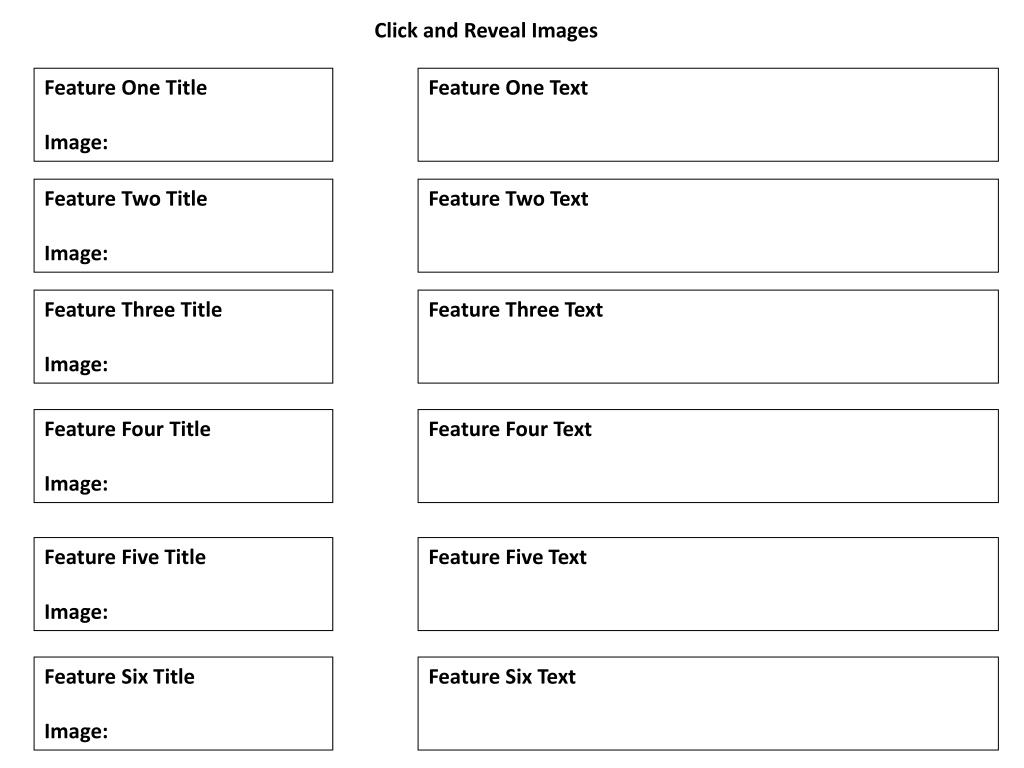Click the 'Image:' label under Feature Three Title
The height and width of the screenshot is (768, 1024).
(x=76, y=365)
